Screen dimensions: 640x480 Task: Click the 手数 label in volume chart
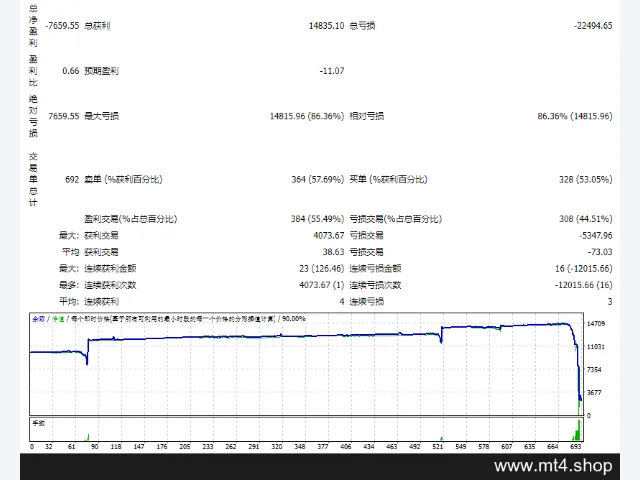pyautogui.click(x=38, y=423)
